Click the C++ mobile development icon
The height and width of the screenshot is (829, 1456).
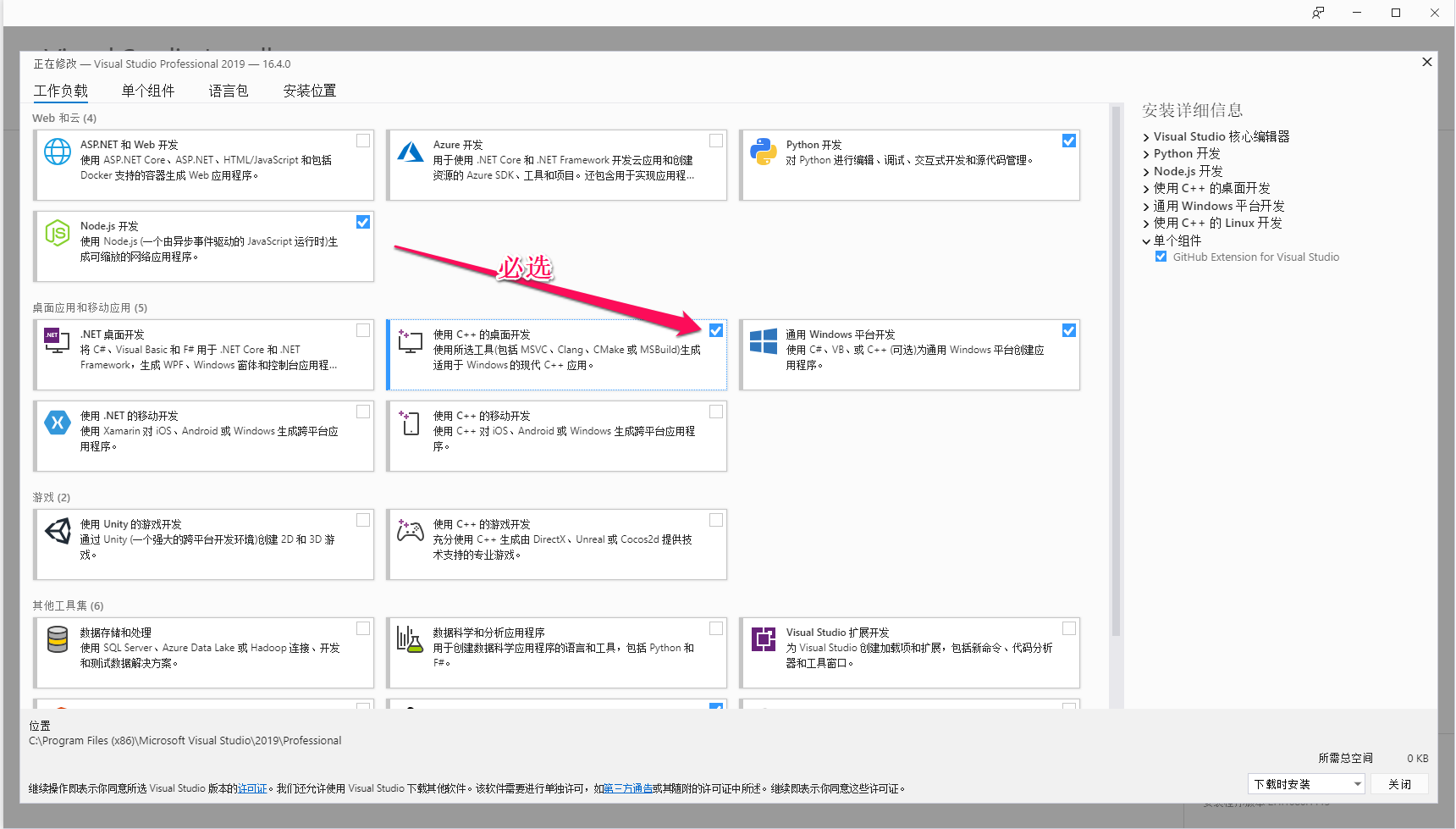[x=411, y=423]
